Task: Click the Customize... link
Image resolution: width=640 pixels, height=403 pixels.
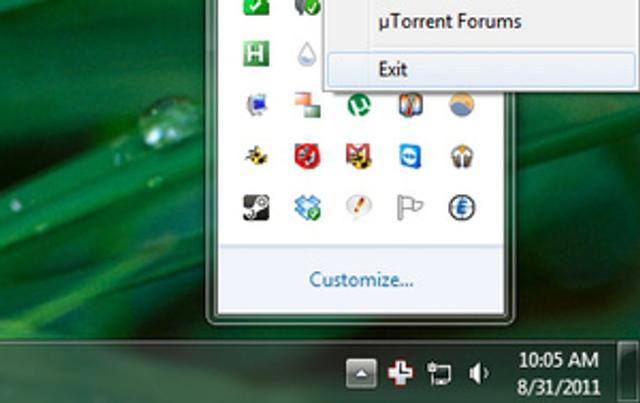Action: (361, 280)
